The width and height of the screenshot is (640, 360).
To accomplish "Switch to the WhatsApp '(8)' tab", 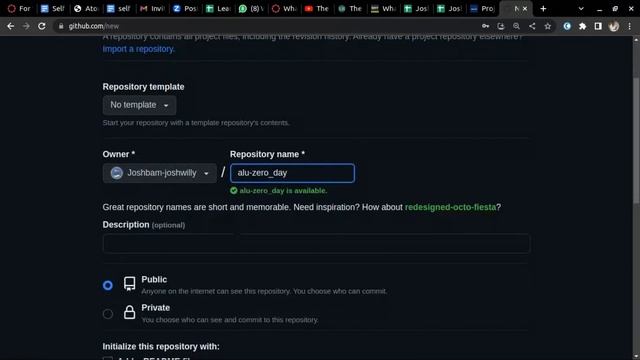I will 251,9.
